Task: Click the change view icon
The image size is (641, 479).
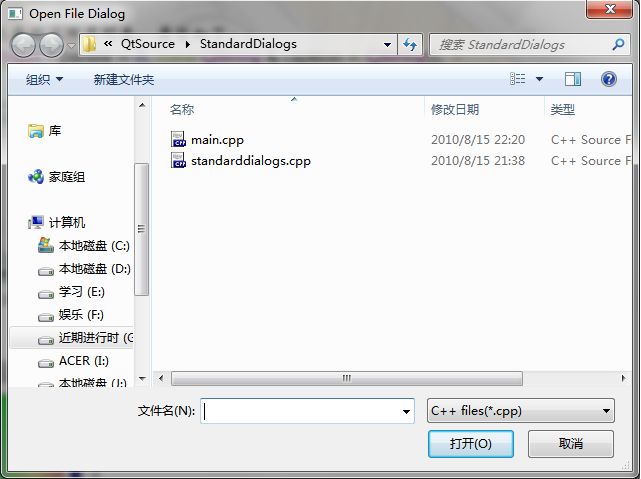Action: (518, 78)
